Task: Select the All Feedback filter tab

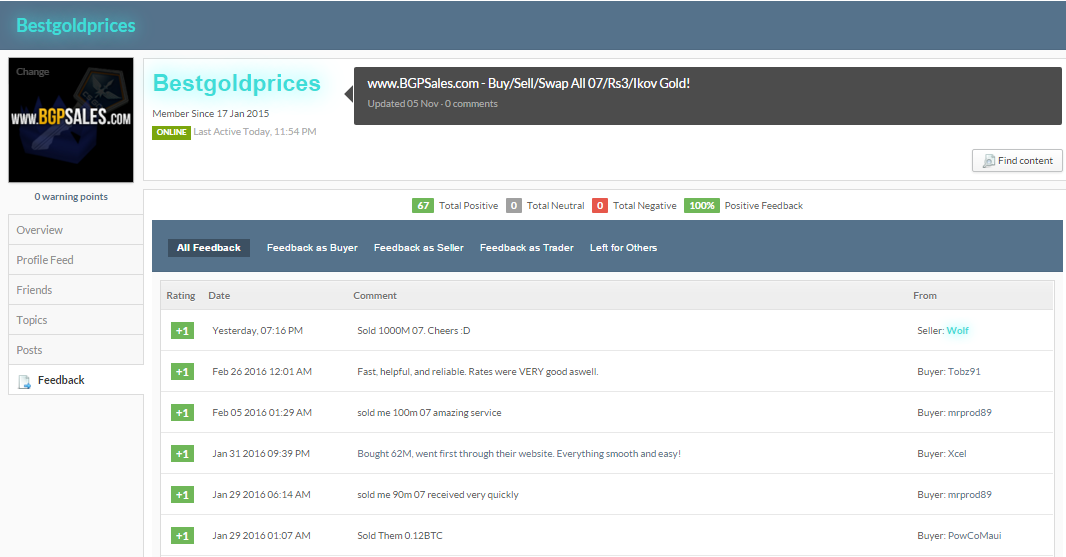Action: pyautogui.click(x=209, y=248)
